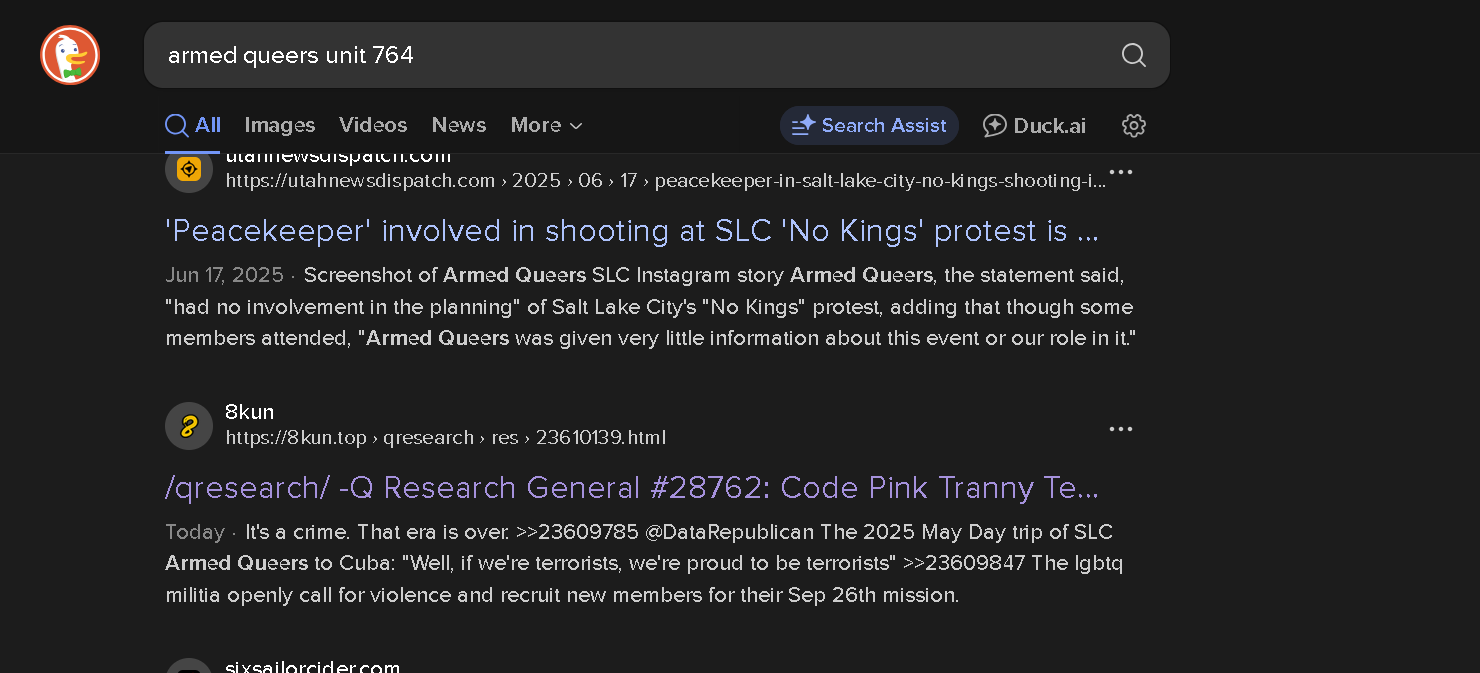Switch to the News tab
1480x673 pixels.
(x=459, y=125)
